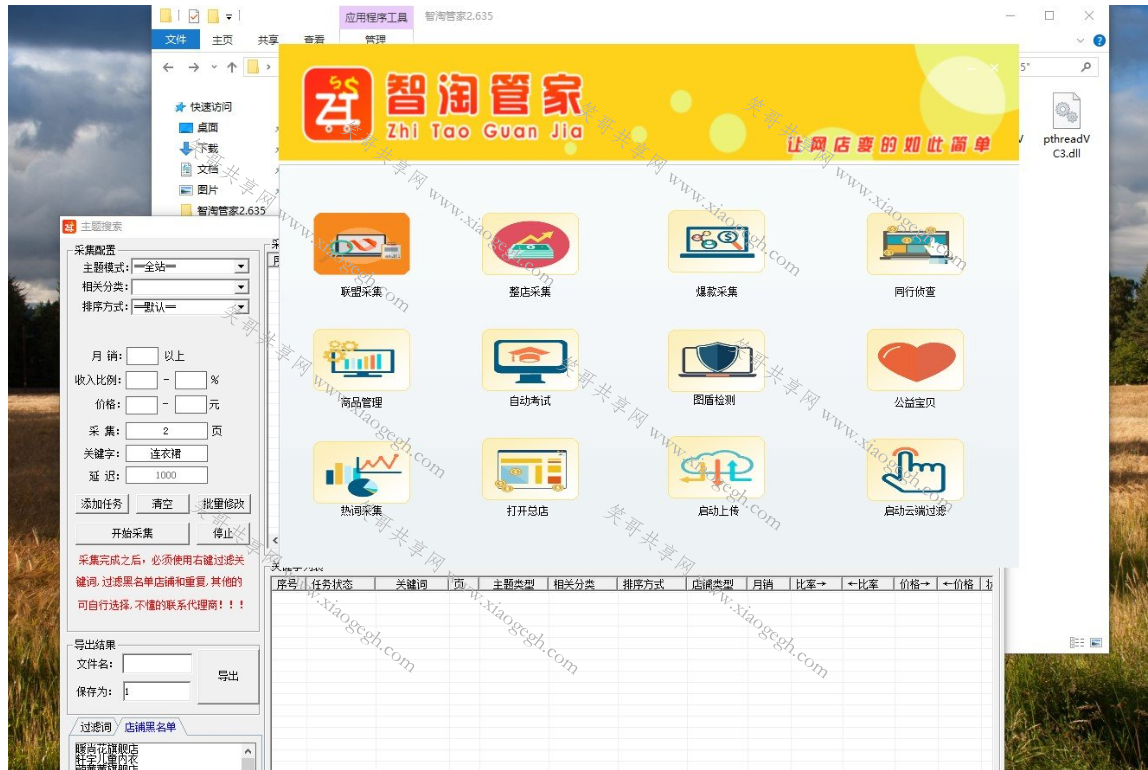Screen dimensions: 1148x770
Task: Select the pthreadVC3.dll file in Explorer
Action: click(1066, 125)
